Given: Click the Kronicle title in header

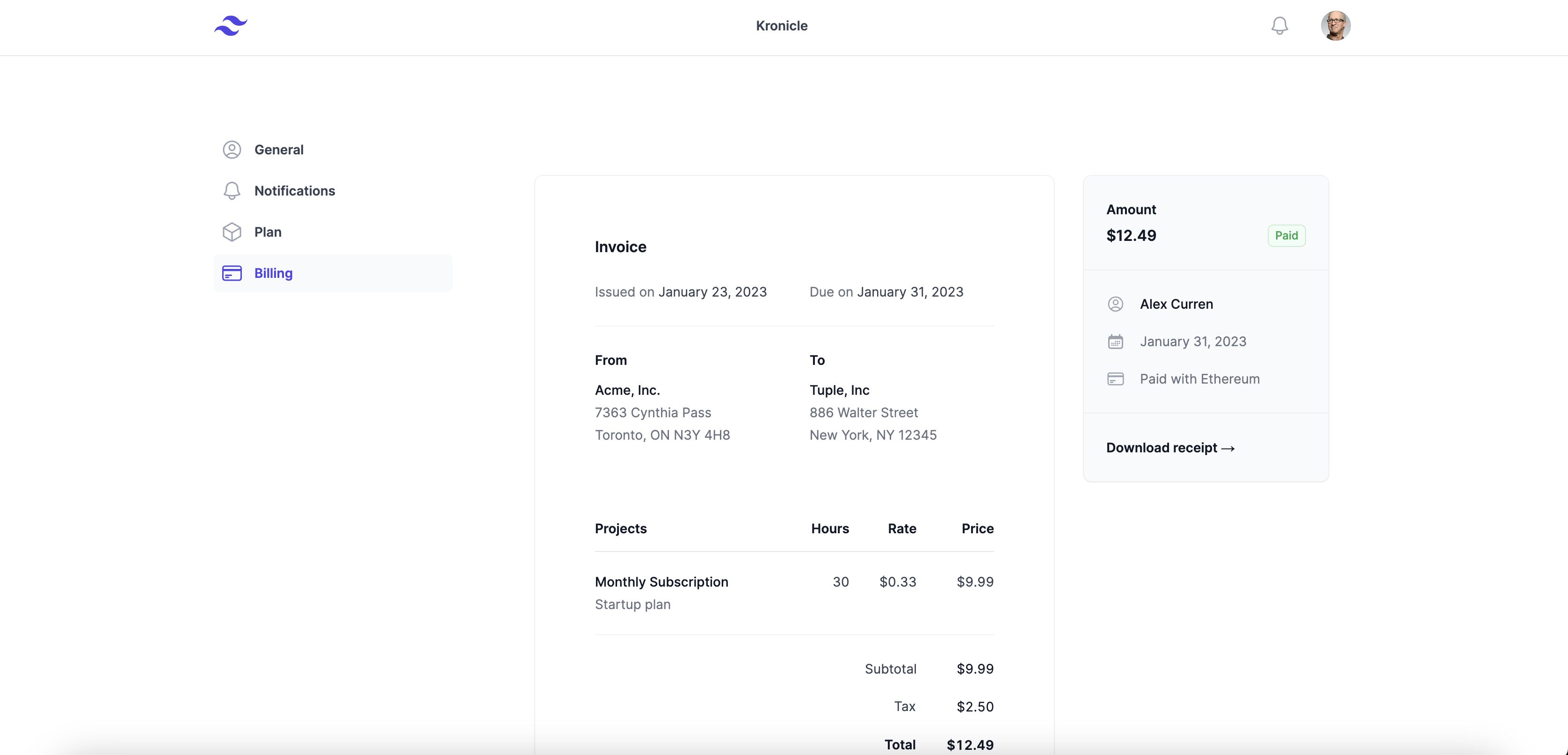Looking at the screenshot, I should coord(782,26).
